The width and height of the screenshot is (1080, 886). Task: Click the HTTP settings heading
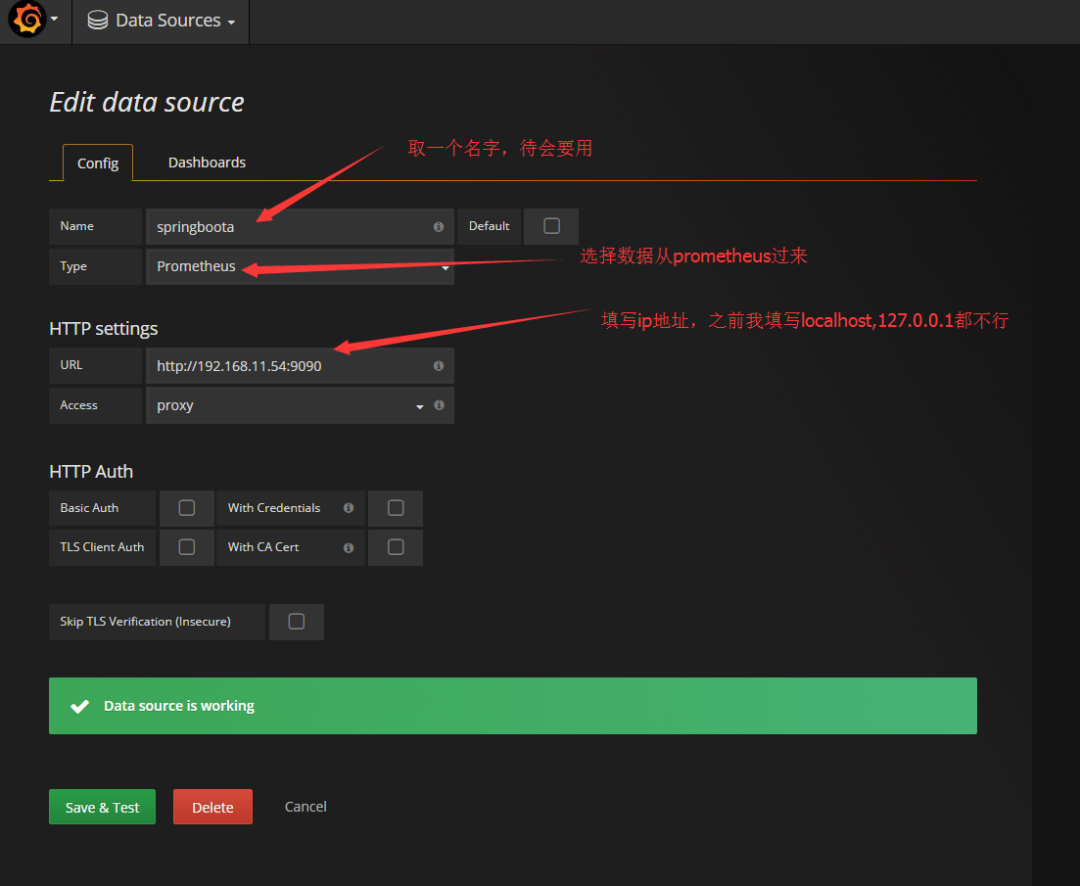(103, 329)
